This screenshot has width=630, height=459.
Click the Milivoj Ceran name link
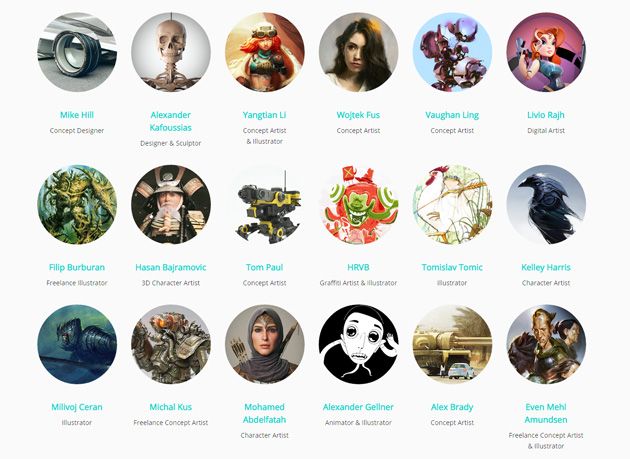(77, 407)
